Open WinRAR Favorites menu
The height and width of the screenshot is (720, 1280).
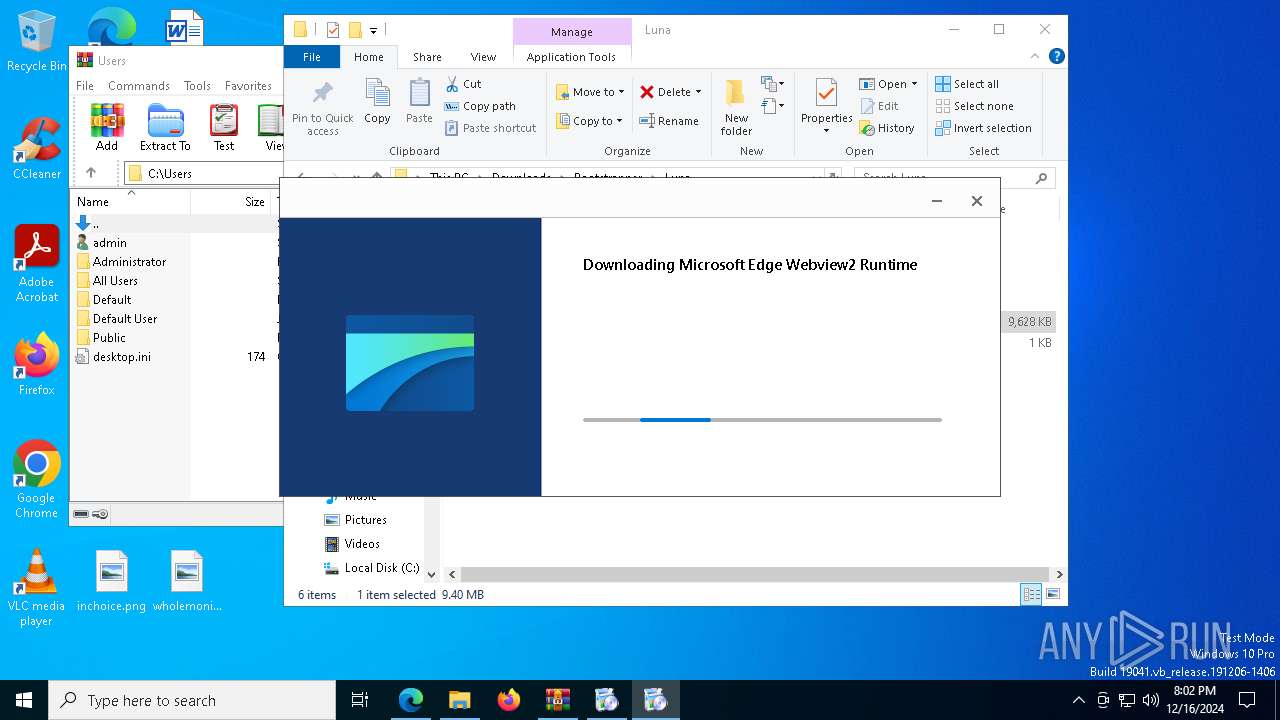(x=248, y=86)
